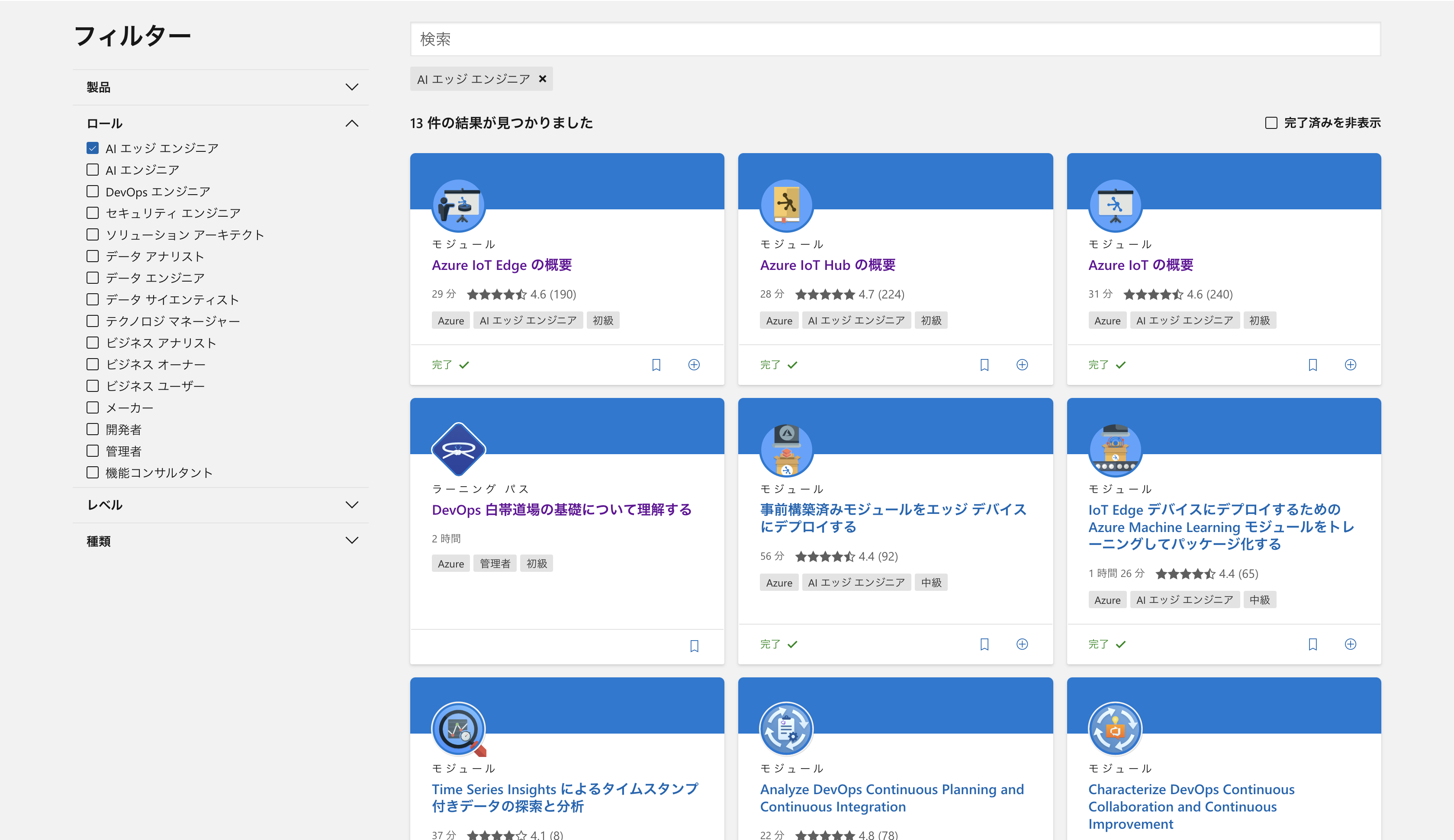Click the Characterize DevOps Collaboration badge icon
Viewport: 1454px width, 840px height.
1115,729
